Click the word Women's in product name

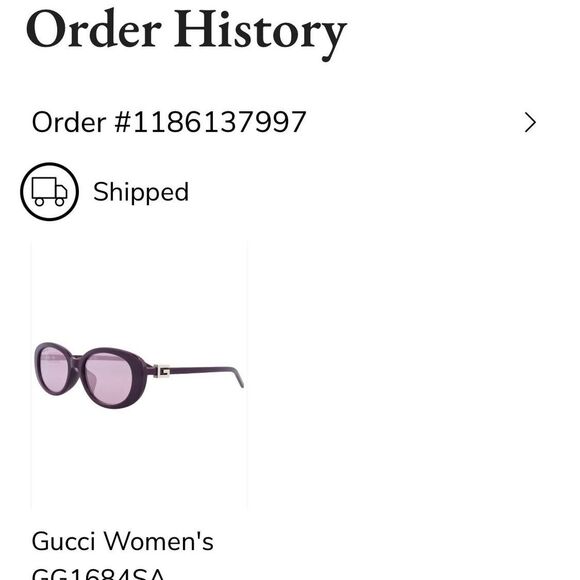[159, 541]
